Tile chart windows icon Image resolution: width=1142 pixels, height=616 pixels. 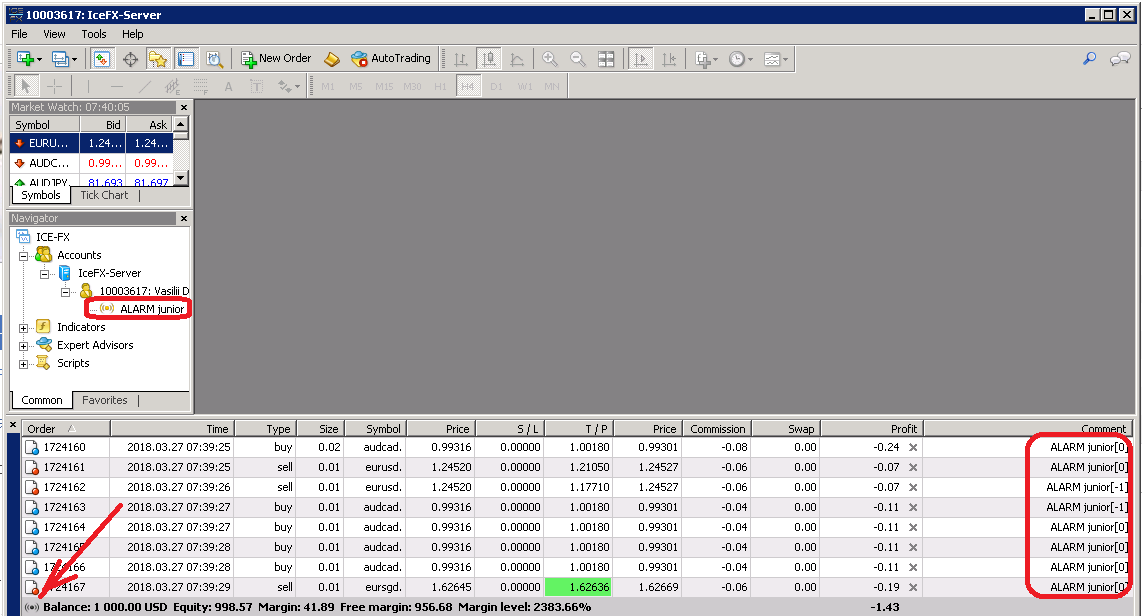coord(606,59)
